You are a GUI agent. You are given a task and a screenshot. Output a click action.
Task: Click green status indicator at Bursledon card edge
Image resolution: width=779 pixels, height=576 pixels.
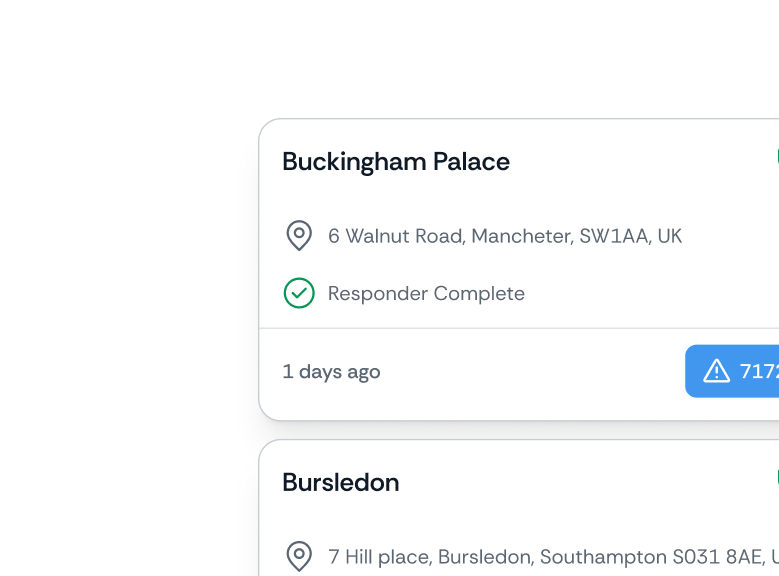click(x=776, y=478)
